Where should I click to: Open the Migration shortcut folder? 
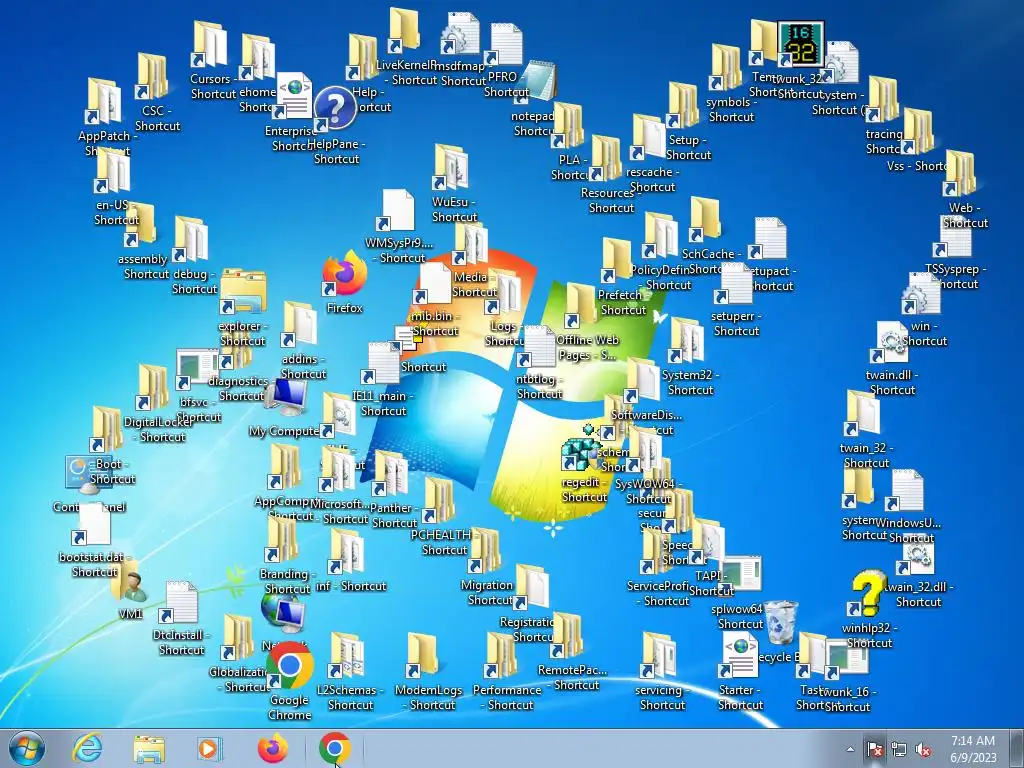pos(485,551)
